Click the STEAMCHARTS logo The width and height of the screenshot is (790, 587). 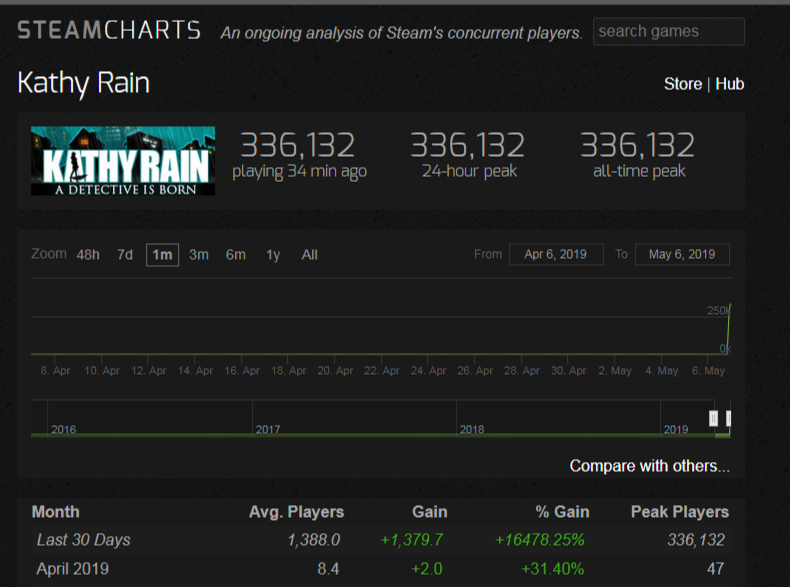pos(109,31)
